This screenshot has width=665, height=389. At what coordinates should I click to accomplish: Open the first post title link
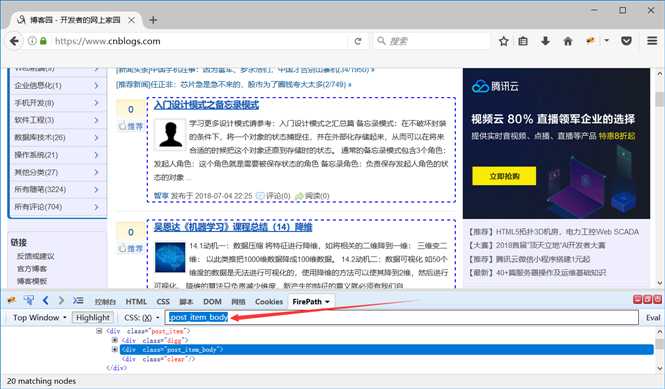pyautogui.click(x=207, y=105)
